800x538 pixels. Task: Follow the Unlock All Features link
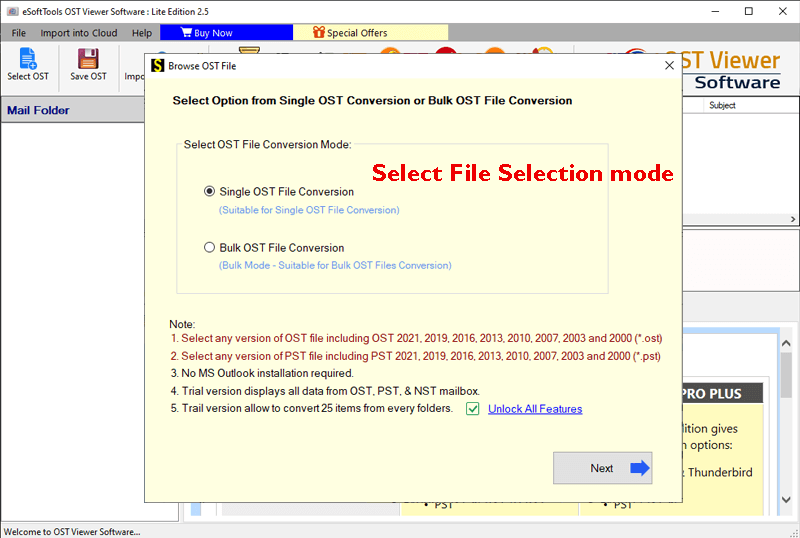point(535,409)
